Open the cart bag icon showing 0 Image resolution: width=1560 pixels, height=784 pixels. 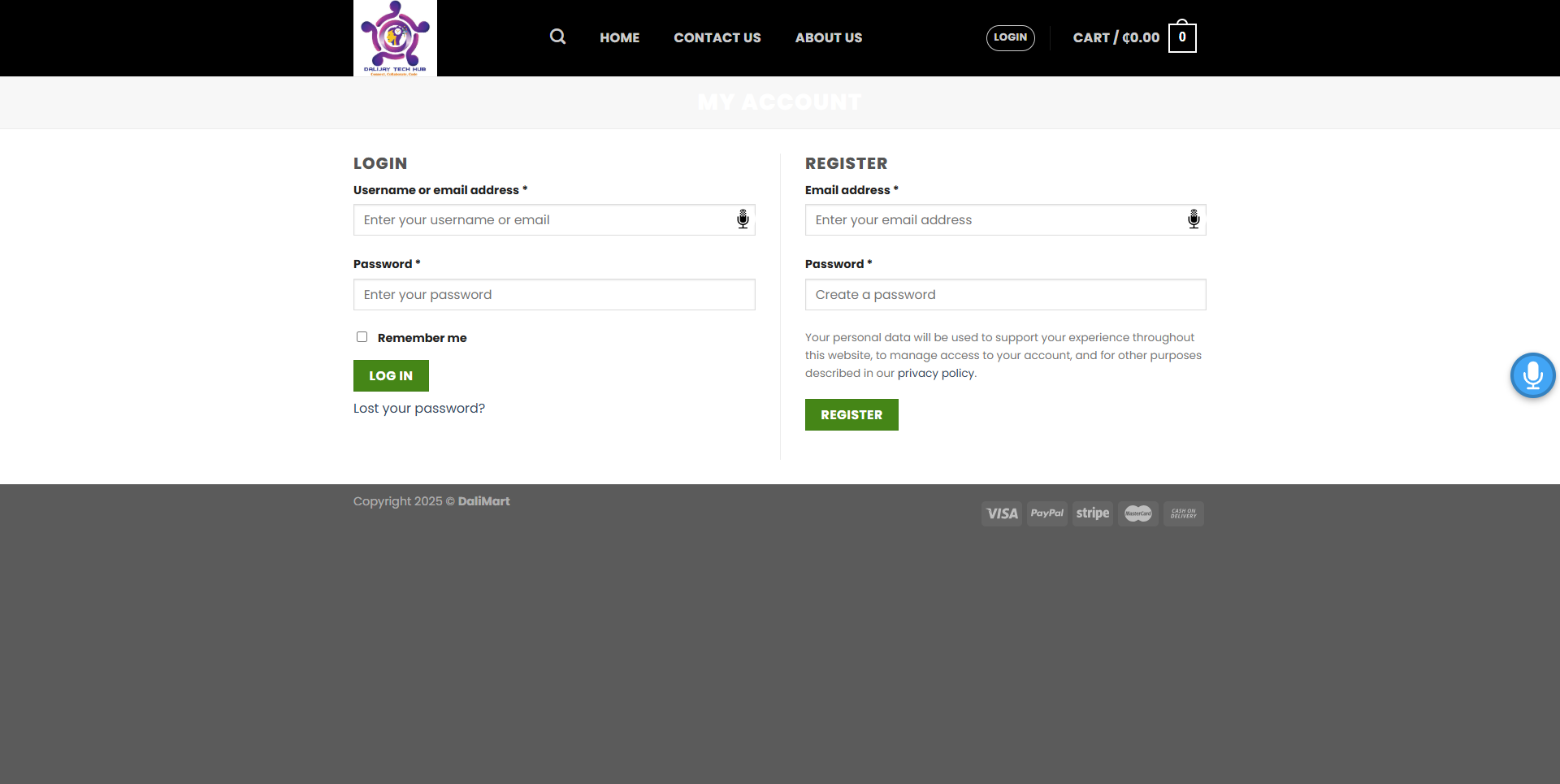pyautogui.click(x=1182, y=37)
